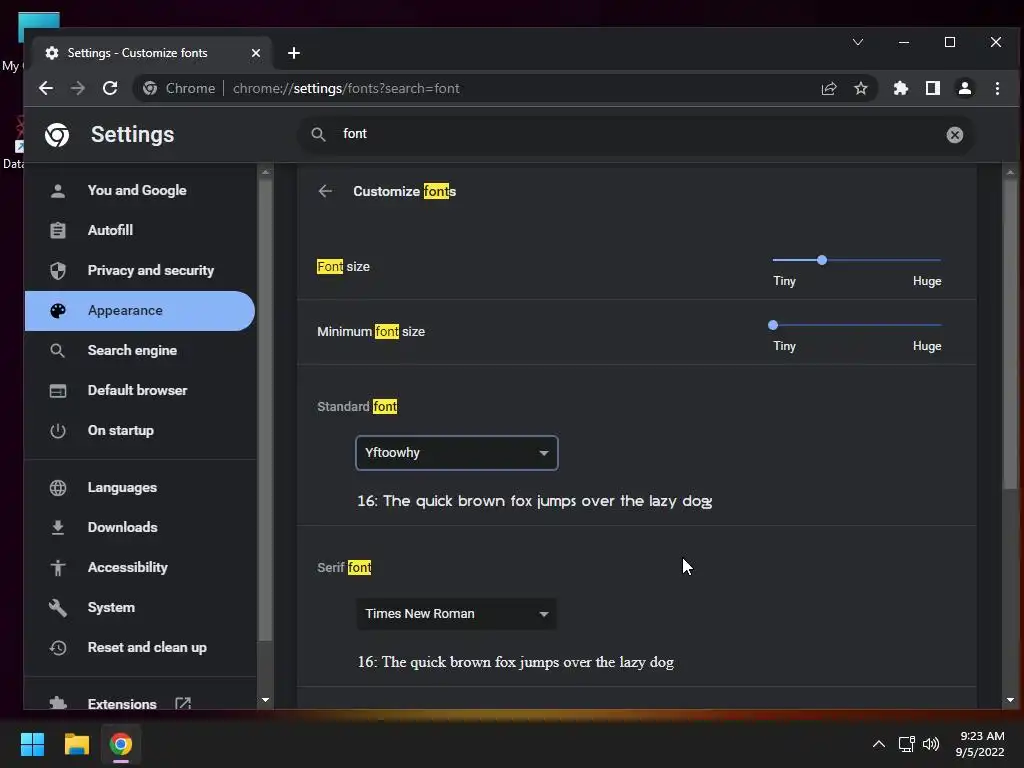
Task: Reload the settings page
Action: 110,88
